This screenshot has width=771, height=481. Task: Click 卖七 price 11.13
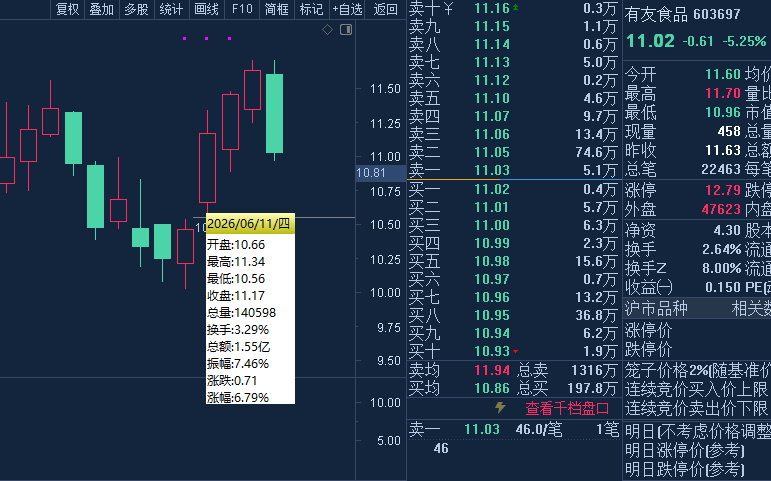pyautogui.click(x=492, y=62)
